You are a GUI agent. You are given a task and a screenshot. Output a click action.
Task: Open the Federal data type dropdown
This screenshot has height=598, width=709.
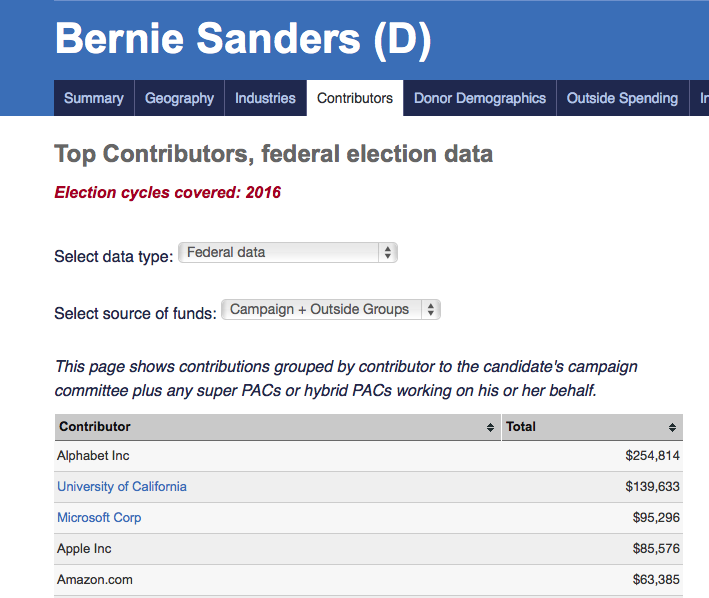click(x=287, y=253)
